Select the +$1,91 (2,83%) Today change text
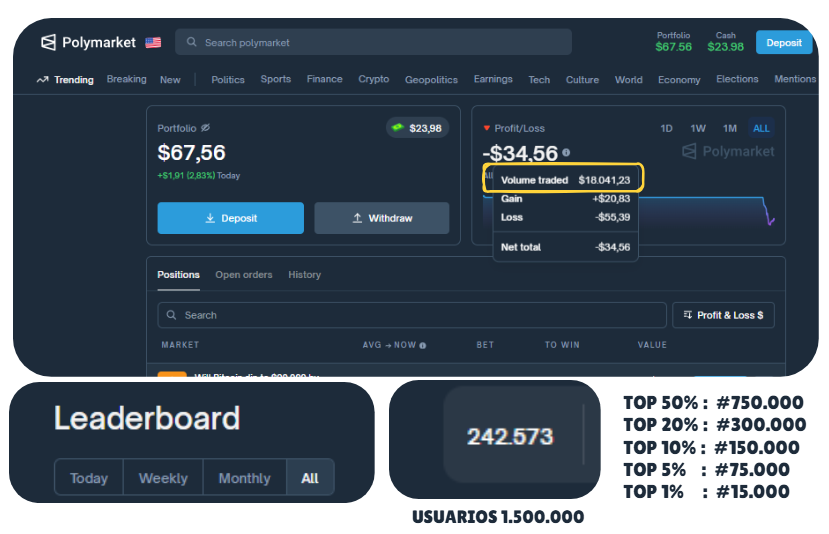This screenshot has height=534, width=829. 199,176
